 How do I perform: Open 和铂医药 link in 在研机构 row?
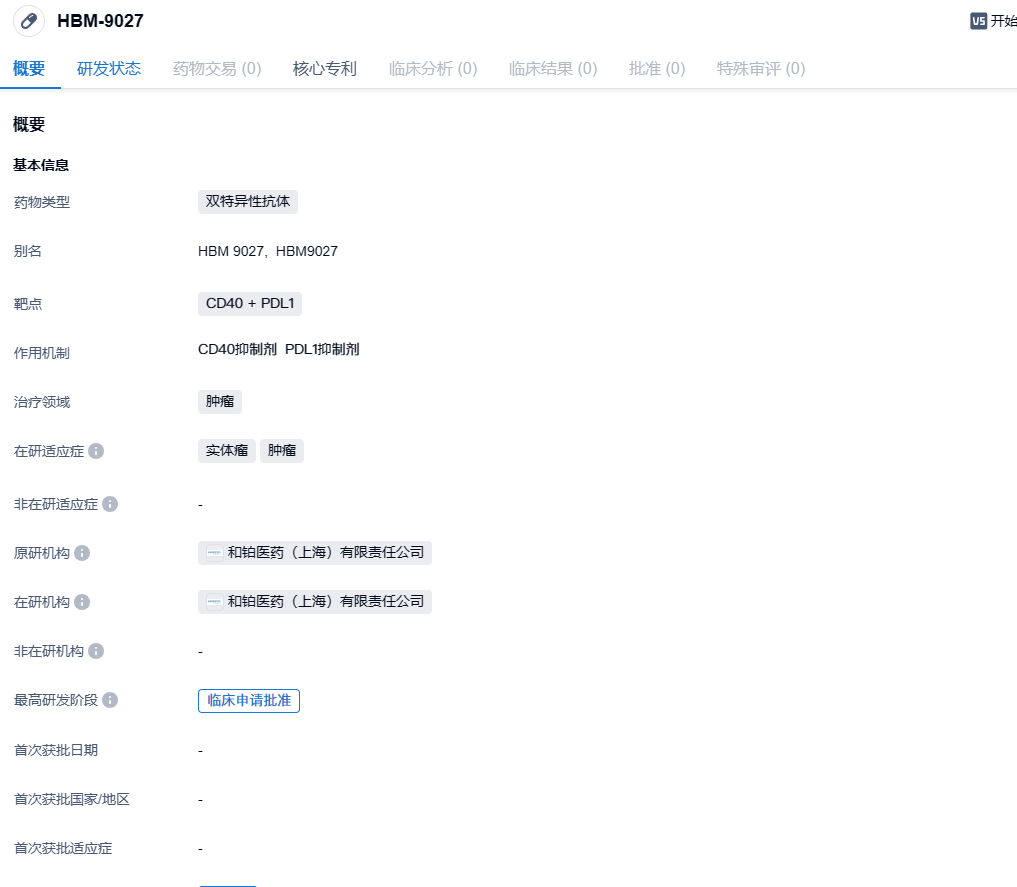tap(325, 602)
